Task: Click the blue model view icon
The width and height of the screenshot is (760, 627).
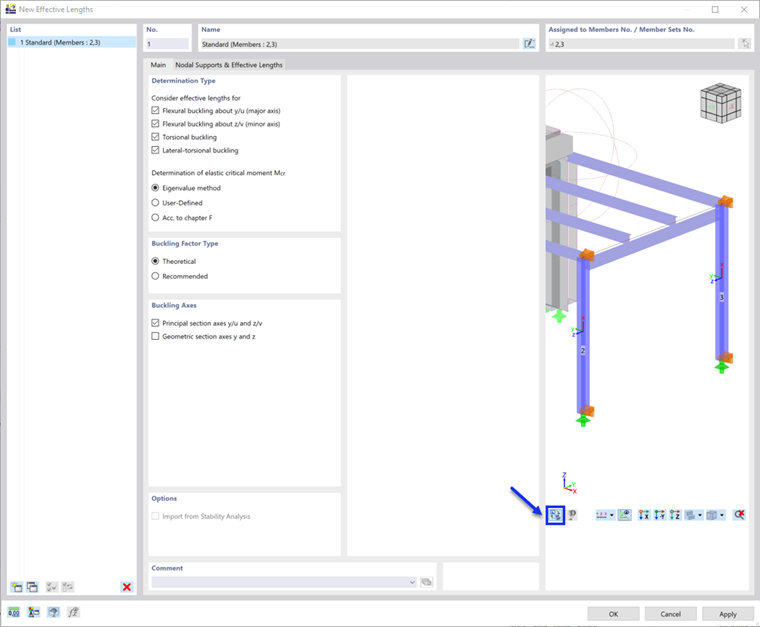Action: point(53,612)
